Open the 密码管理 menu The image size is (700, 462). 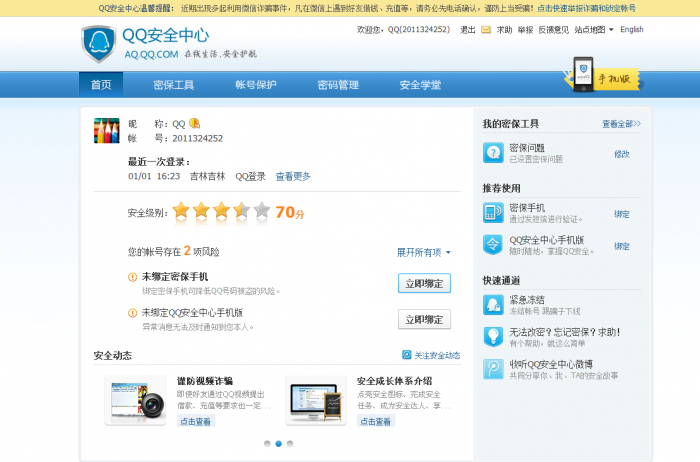coord(338,85)
